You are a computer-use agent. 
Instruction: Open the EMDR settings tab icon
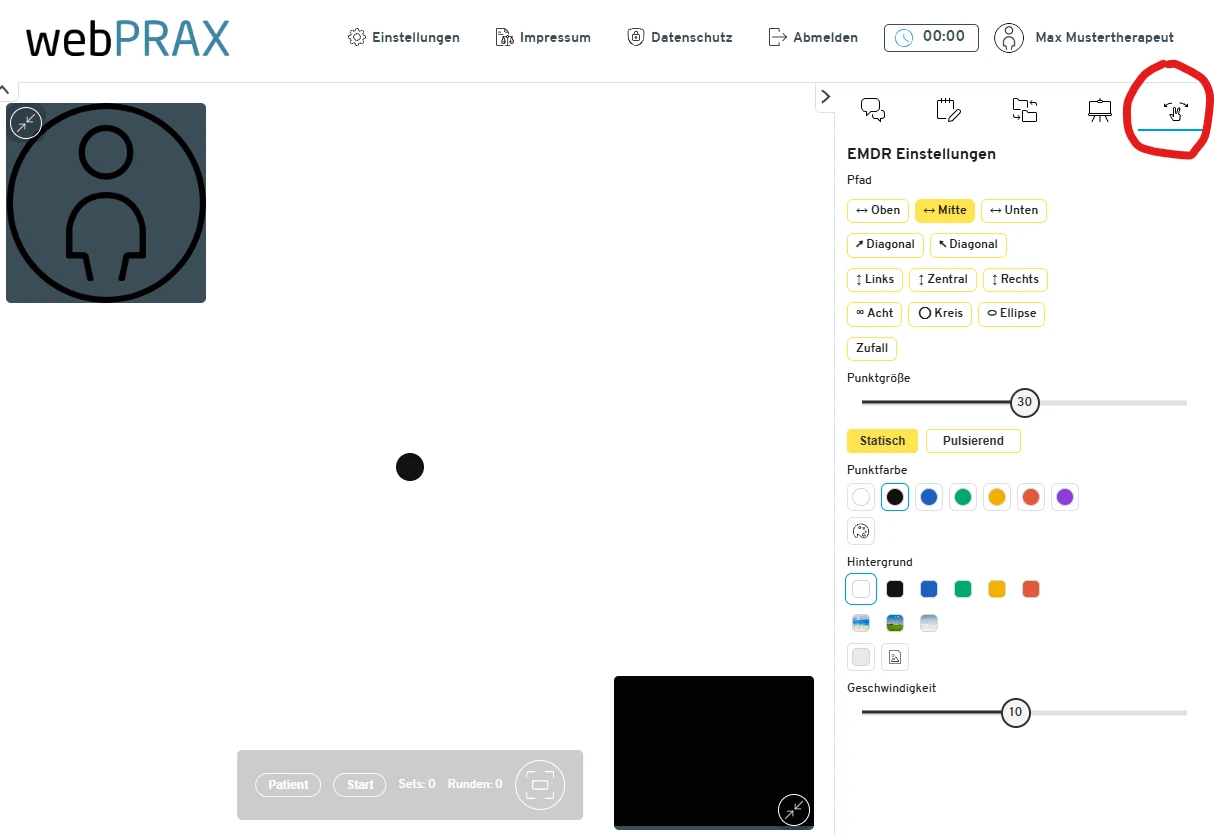tap(1175, 110)
